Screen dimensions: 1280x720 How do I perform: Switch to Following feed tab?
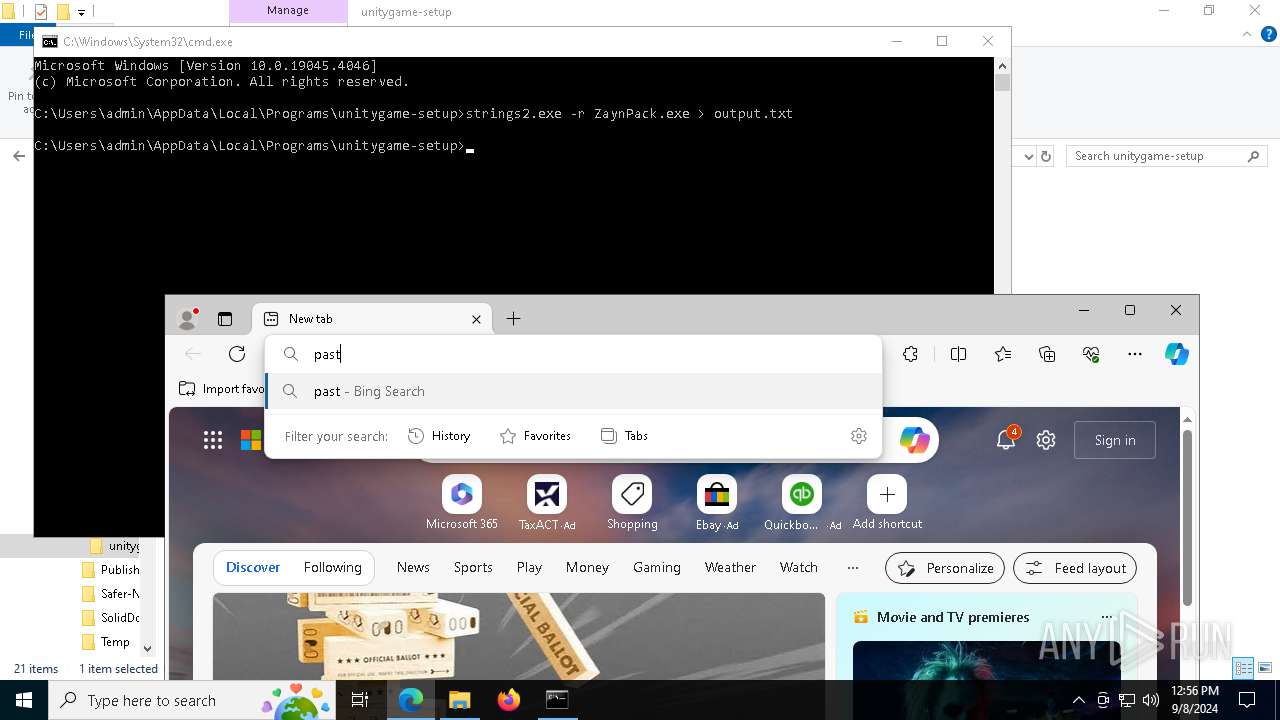click(333, 567)
